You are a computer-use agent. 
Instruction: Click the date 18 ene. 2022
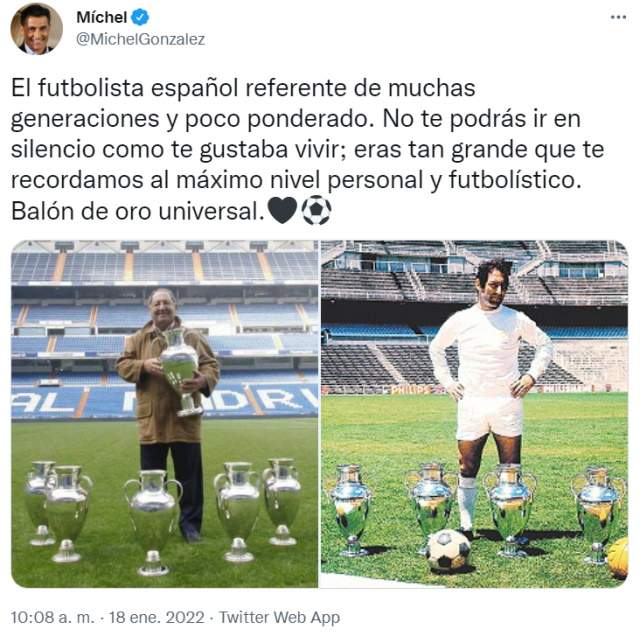click(x=157, y=617)
